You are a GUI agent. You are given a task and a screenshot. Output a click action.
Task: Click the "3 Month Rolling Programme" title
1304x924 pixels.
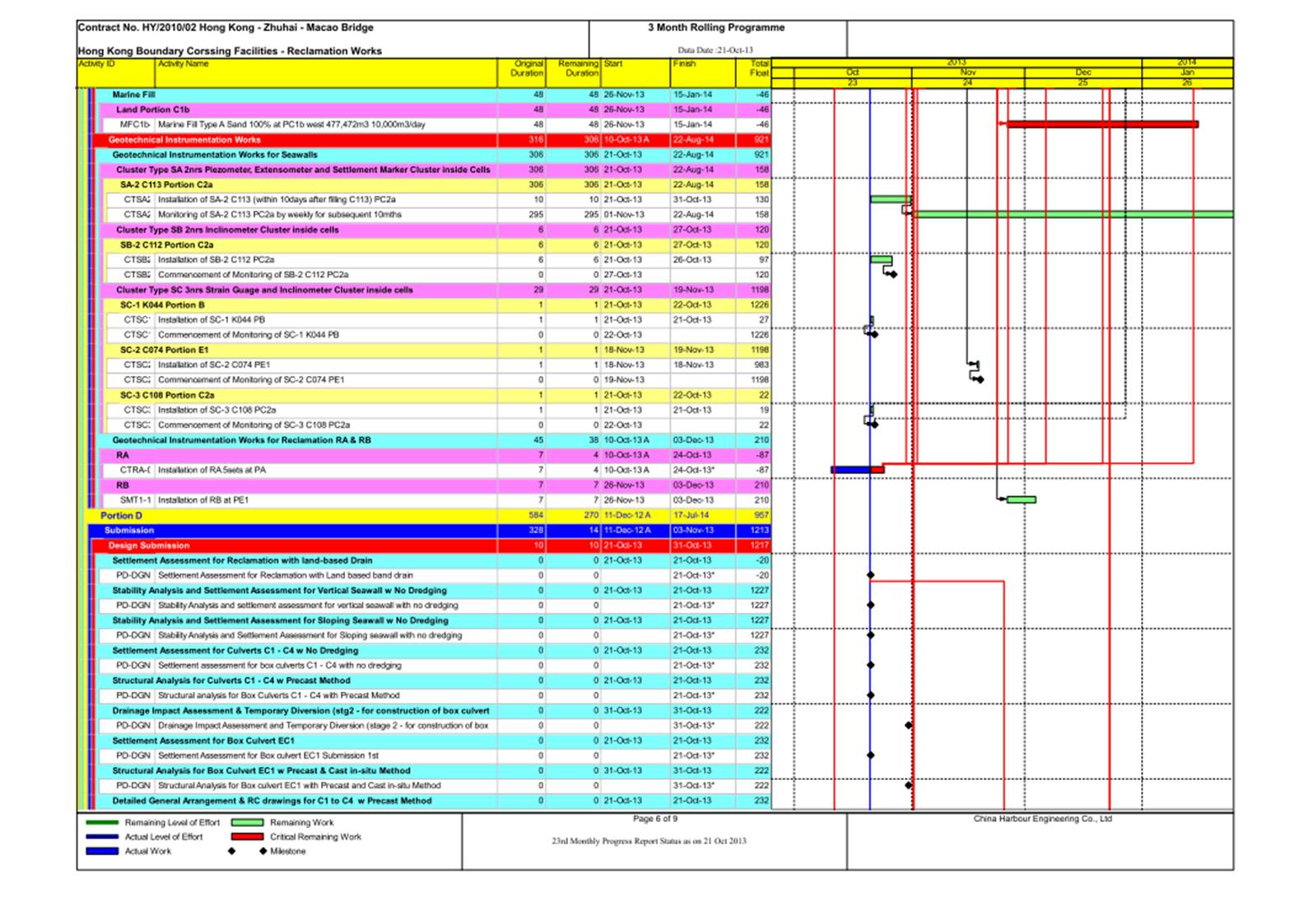(716, 27)
